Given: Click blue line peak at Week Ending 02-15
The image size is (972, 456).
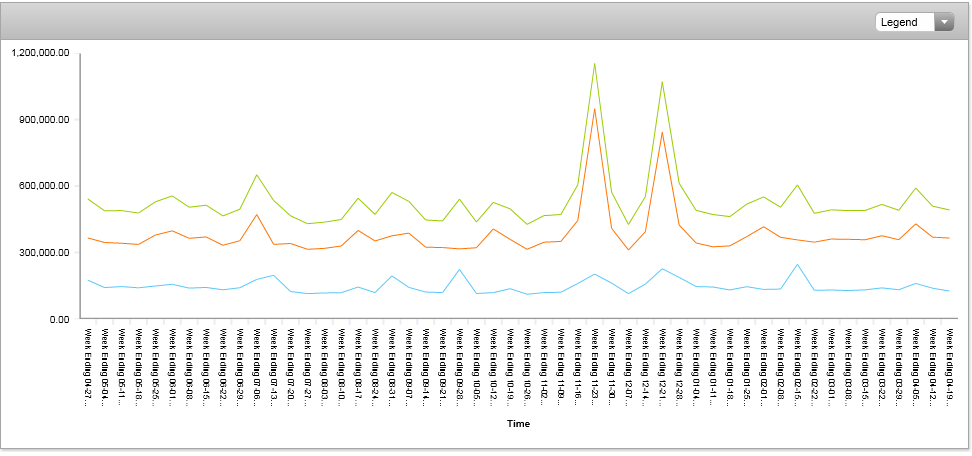Looking at the screenshot, I should [797, 265].
